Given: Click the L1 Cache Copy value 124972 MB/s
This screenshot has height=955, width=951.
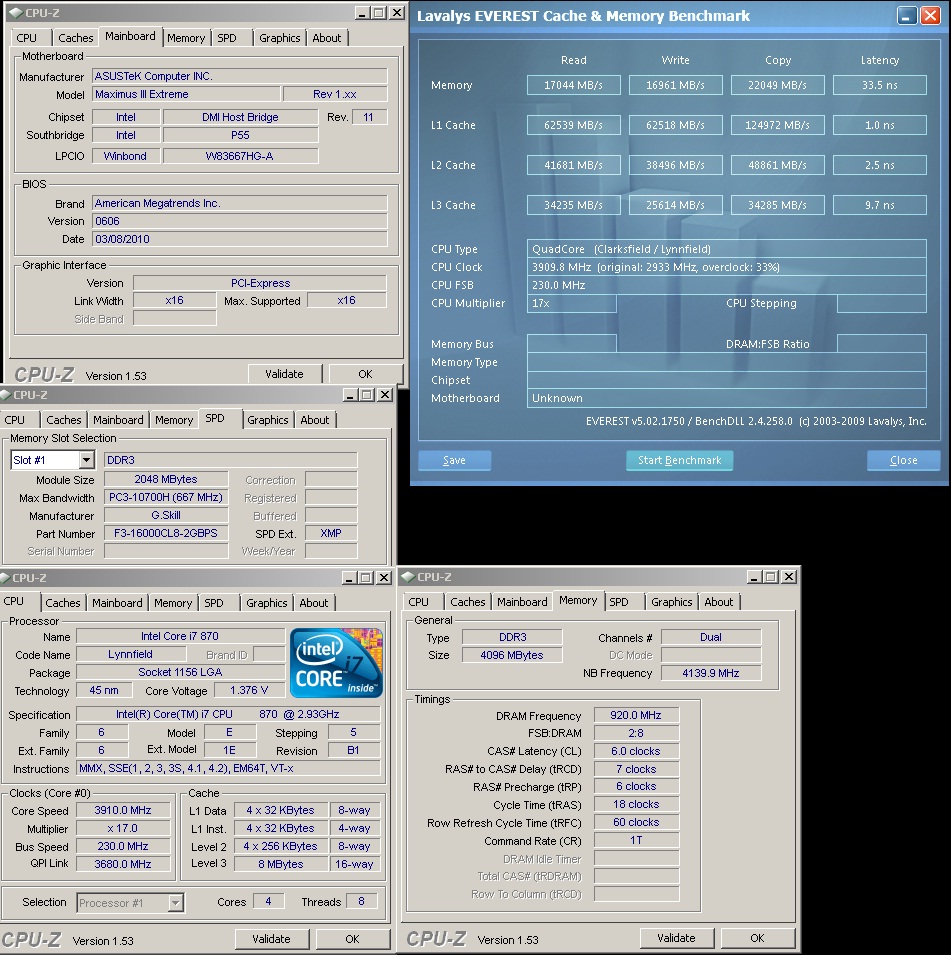Looking at the screenshot, I should [777, 125].
